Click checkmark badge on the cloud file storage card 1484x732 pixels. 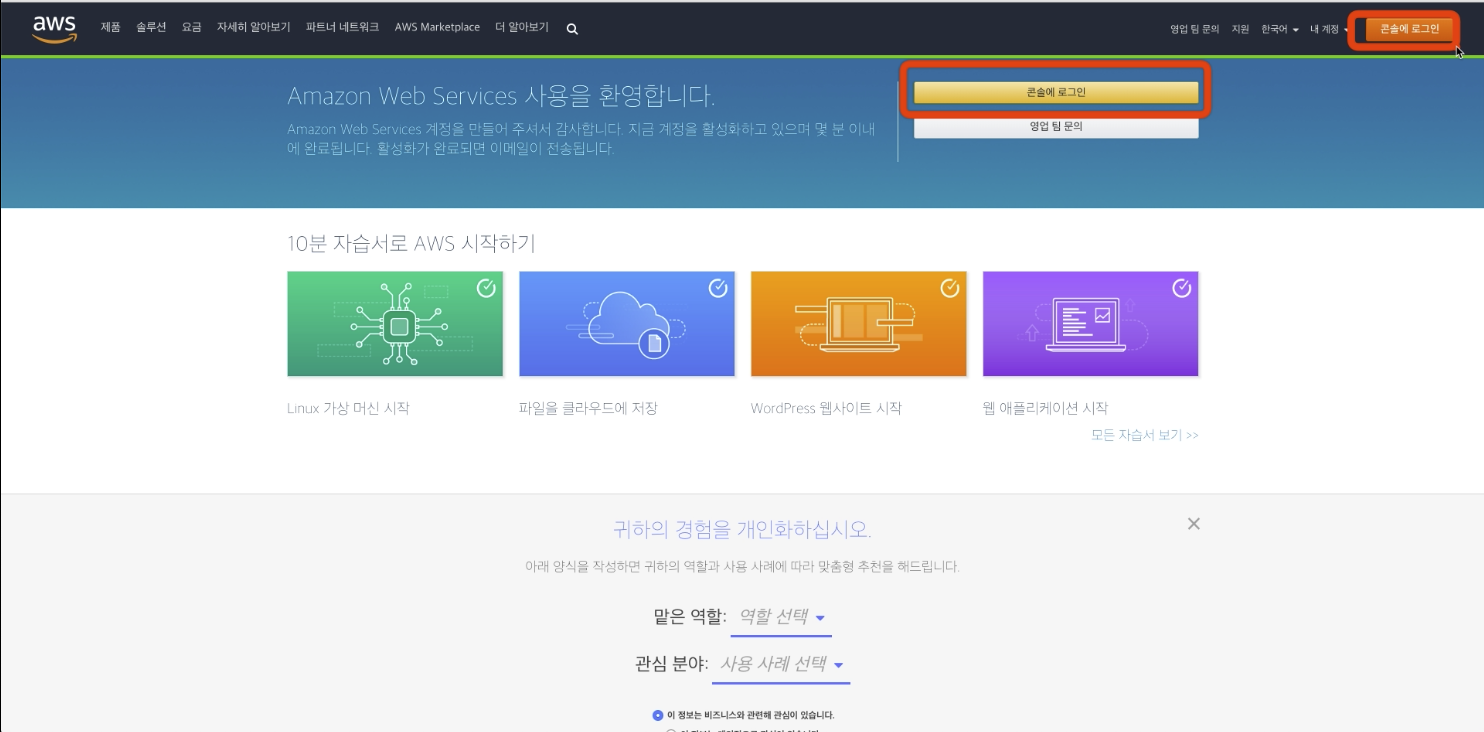(718, 288)
